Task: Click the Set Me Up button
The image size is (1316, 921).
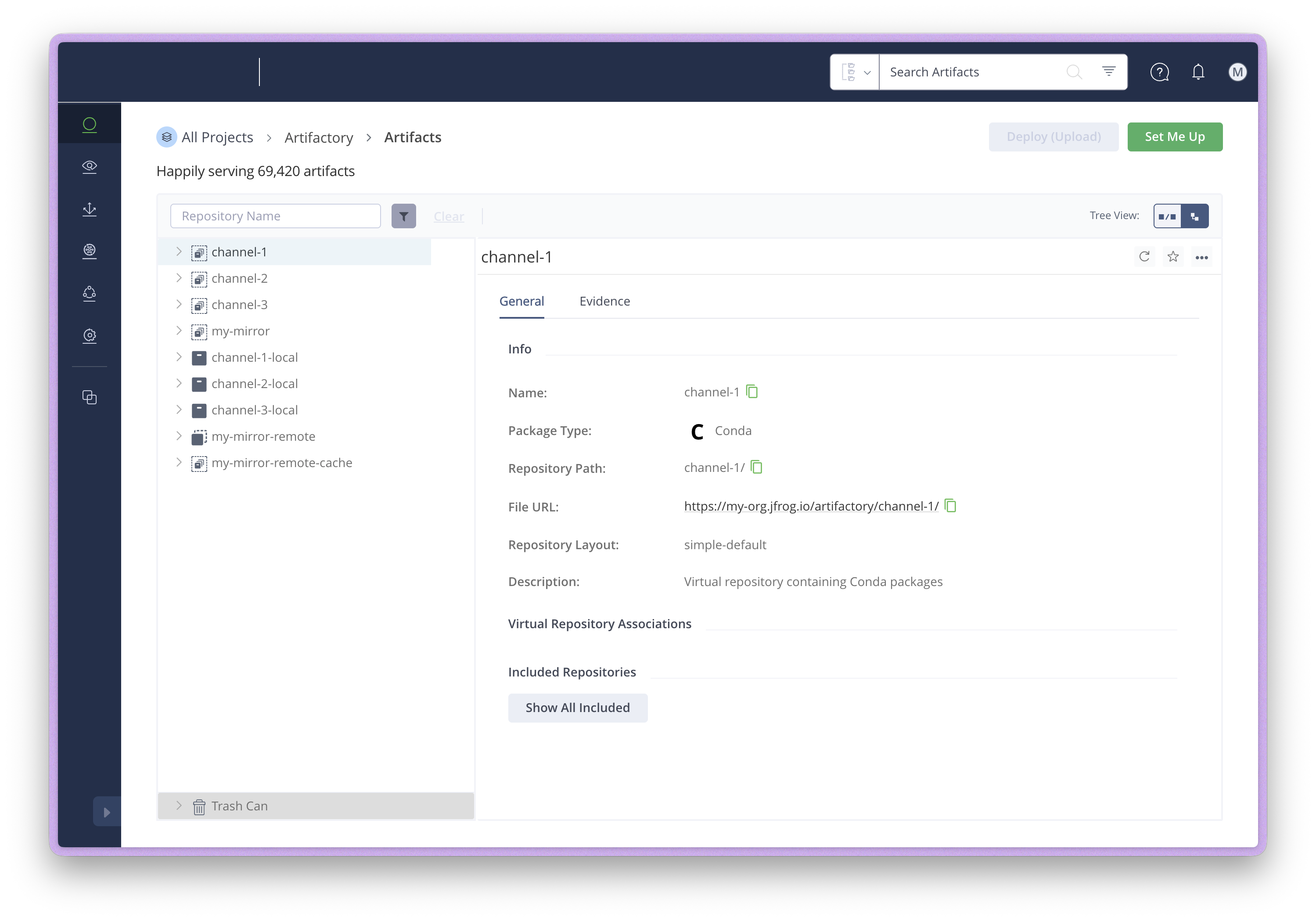Action: tap(1174, 137)
